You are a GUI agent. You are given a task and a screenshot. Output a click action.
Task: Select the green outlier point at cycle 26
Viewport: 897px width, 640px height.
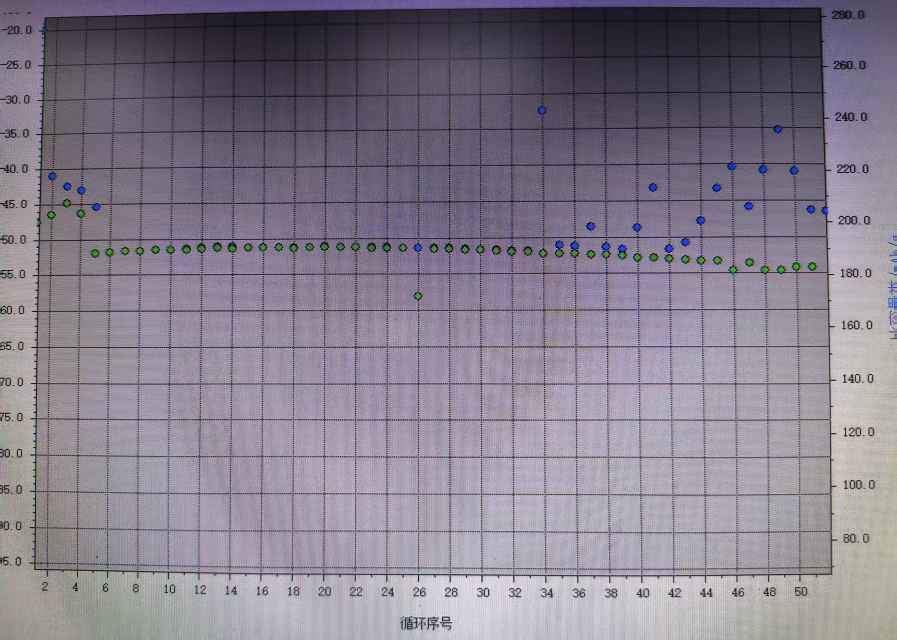coord(418,296)
